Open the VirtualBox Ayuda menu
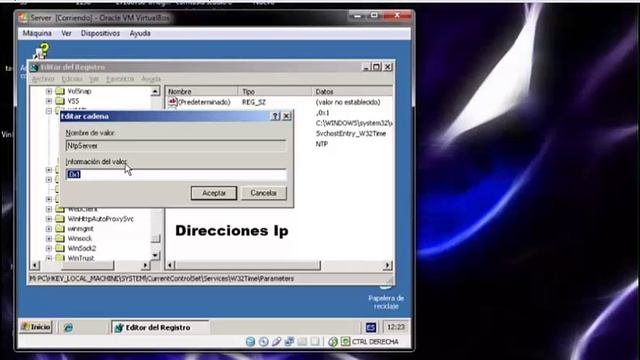640x360 pixels. click(x=140, y=33)
